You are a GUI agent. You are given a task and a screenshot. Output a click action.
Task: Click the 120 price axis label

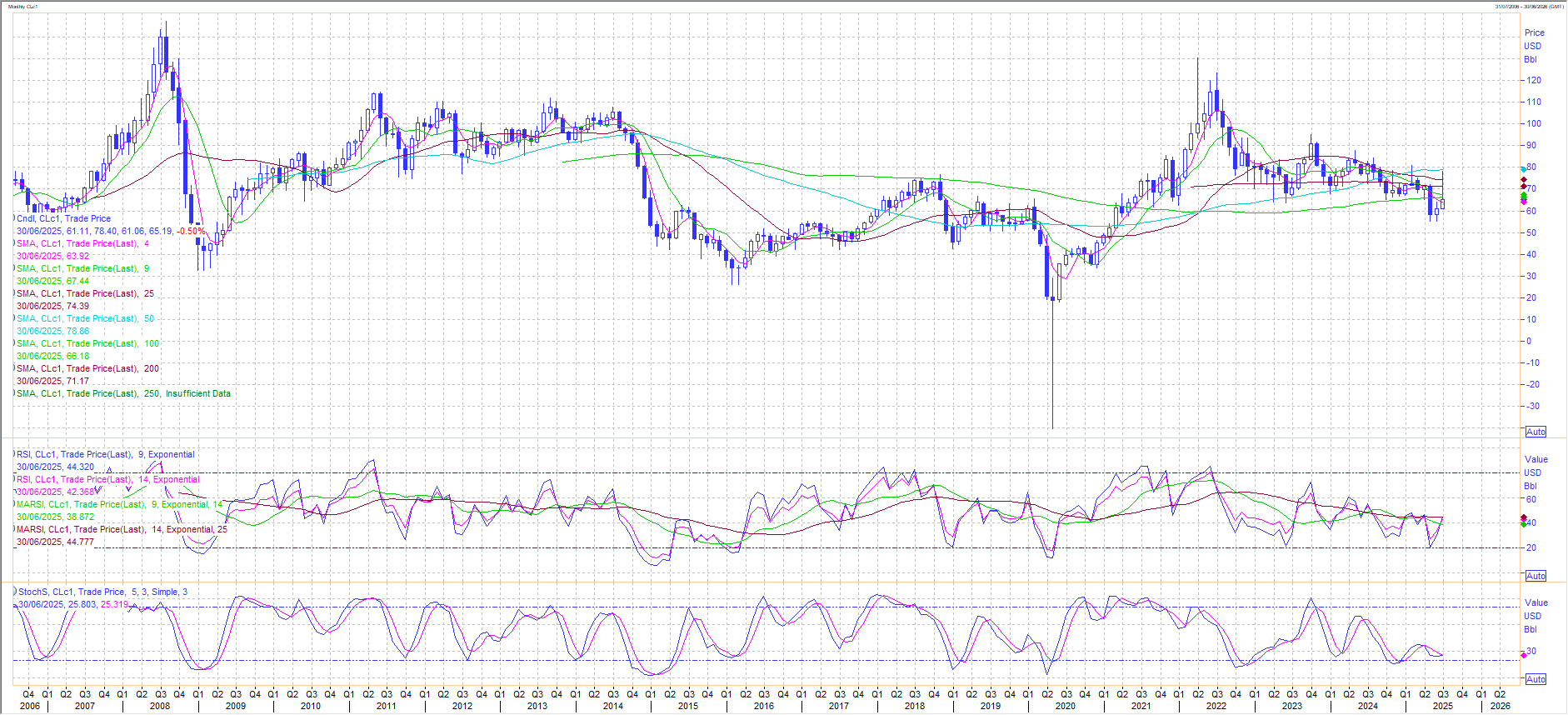1533,80
